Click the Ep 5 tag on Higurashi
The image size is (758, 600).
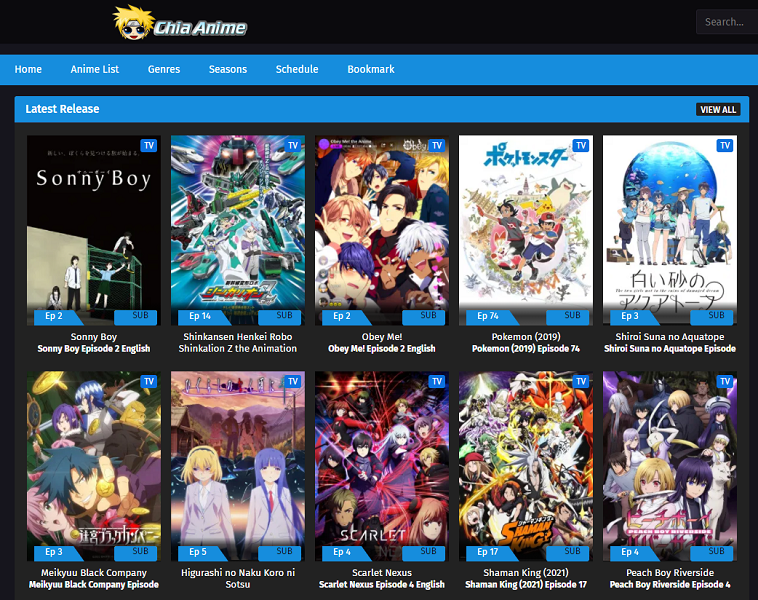point(202,553)
